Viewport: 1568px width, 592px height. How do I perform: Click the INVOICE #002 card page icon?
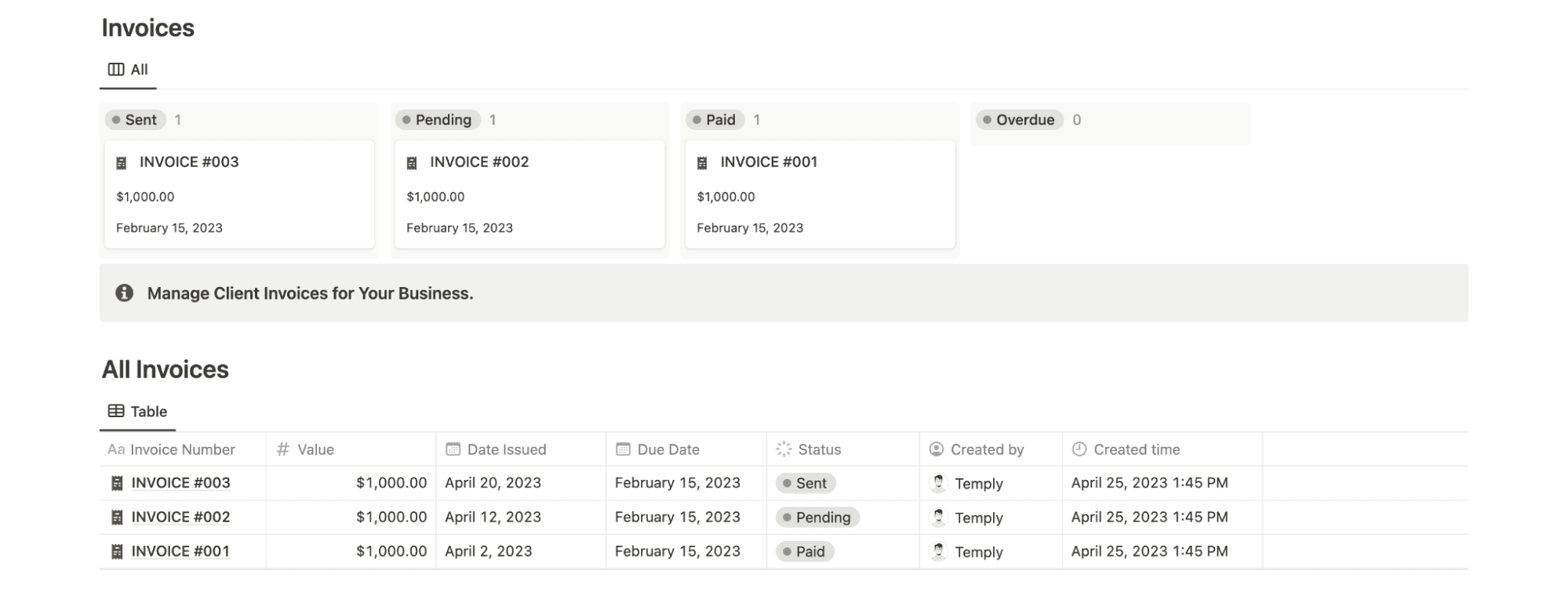click(412, 163)
